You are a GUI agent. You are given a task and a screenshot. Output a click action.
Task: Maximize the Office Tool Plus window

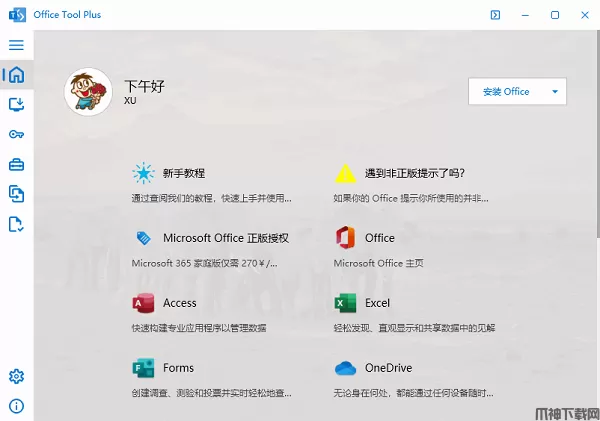pyautogui.click(x=555, y=15)
